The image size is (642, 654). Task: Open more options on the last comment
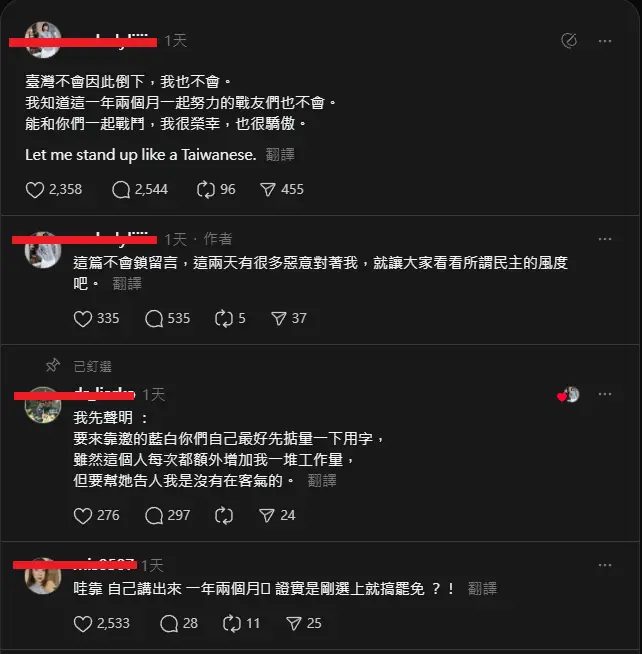[605, 565]
